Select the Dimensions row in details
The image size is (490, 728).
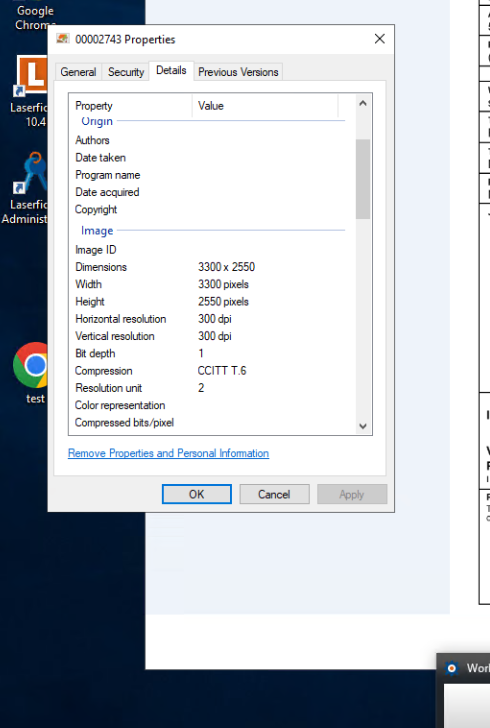click(212, 267)
